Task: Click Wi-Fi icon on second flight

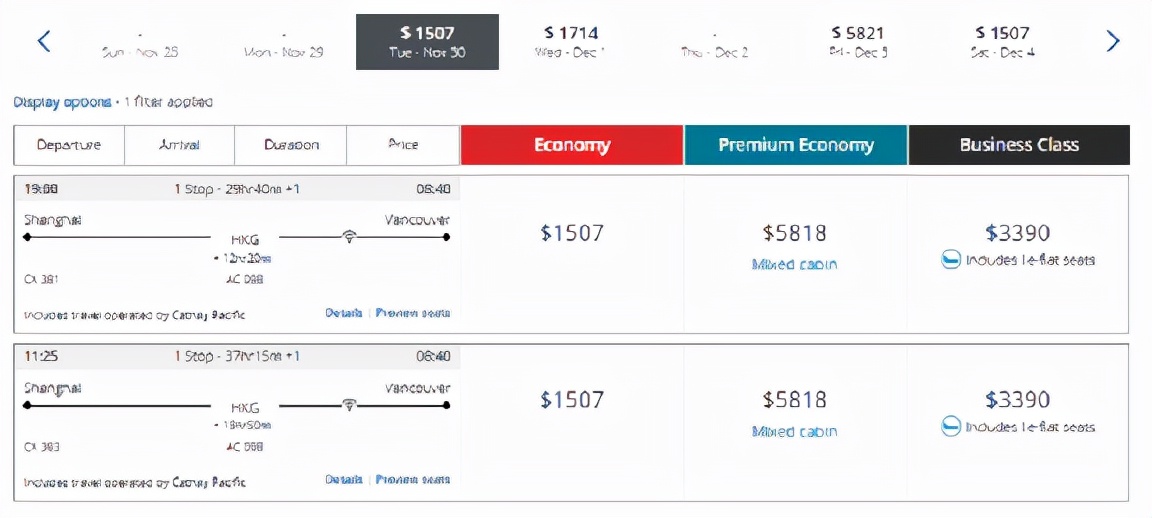Action: click(x=349, y=404)
